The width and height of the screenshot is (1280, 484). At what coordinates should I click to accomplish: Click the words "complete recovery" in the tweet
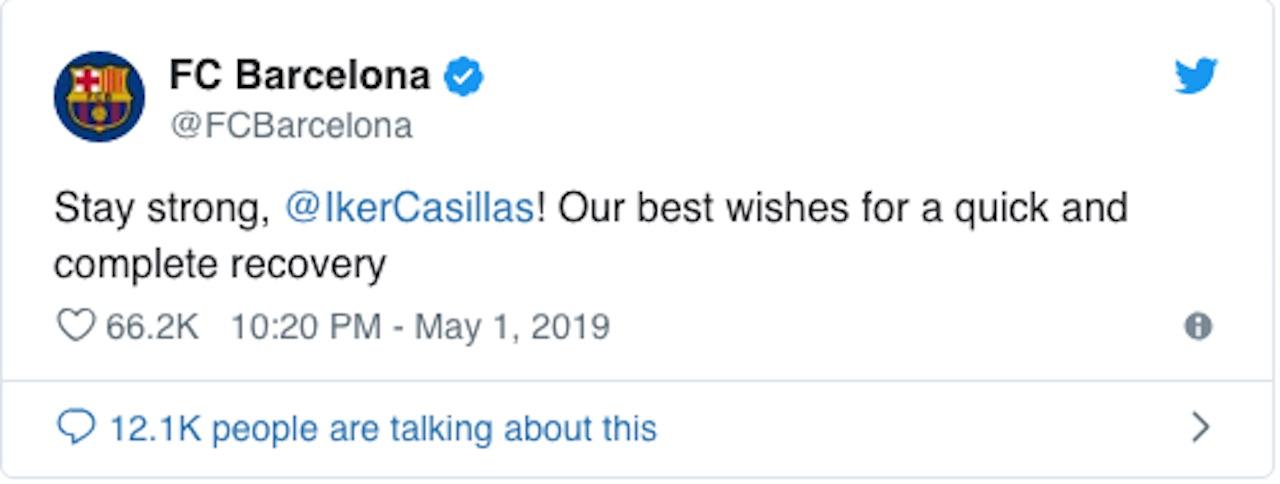click(220, 265)
